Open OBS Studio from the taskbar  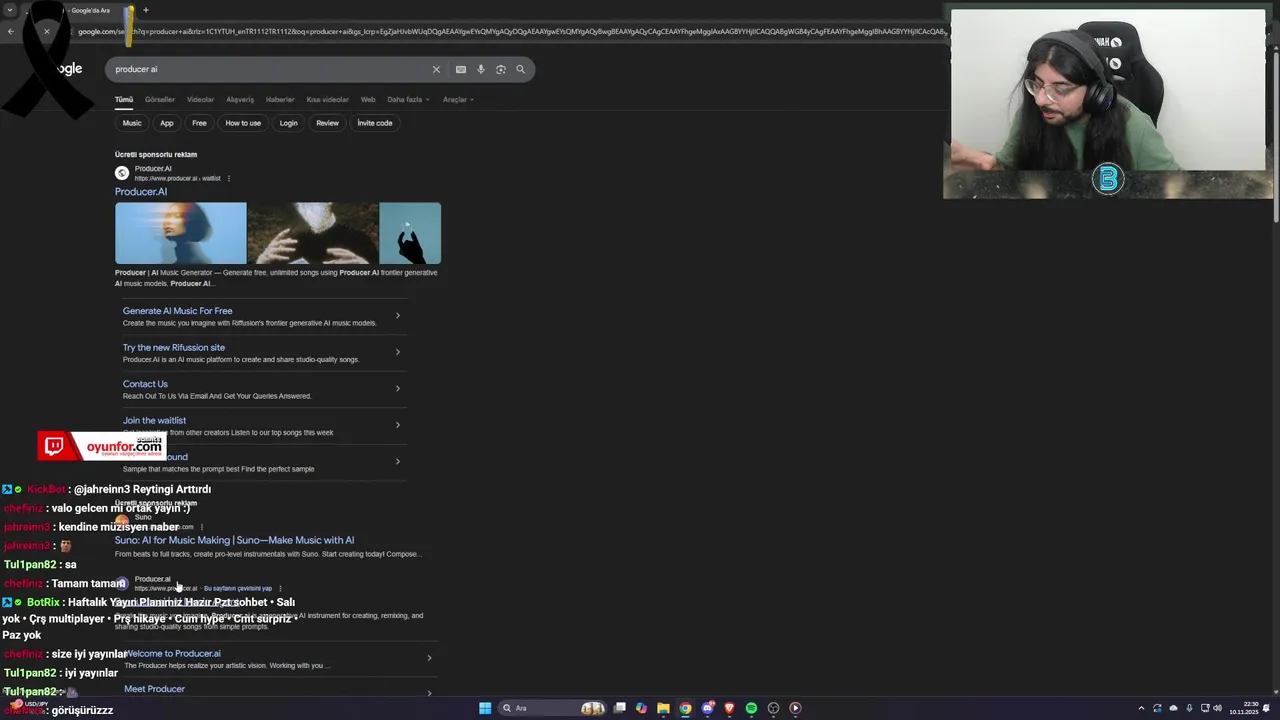point(773,708)
